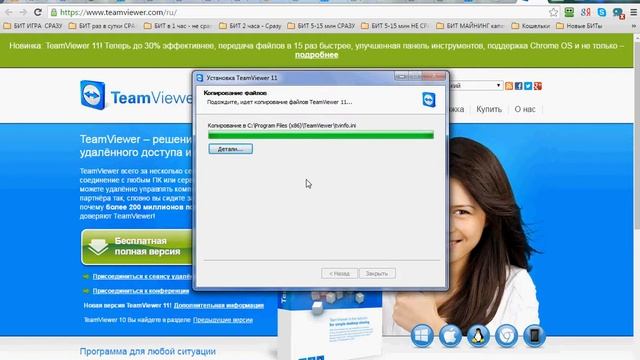Open the 'Кошельки' bookmark folder
Image resolution: width=640 pixels, height=360 pixels.
(x=531, y=26)
